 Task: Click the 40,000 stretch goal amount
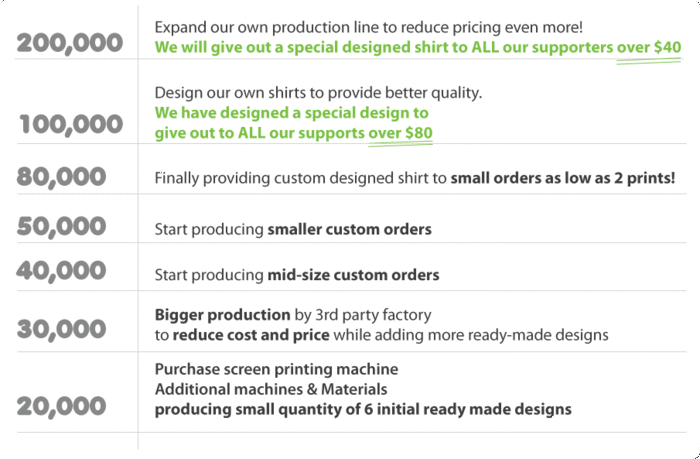(x=61, y=271)
